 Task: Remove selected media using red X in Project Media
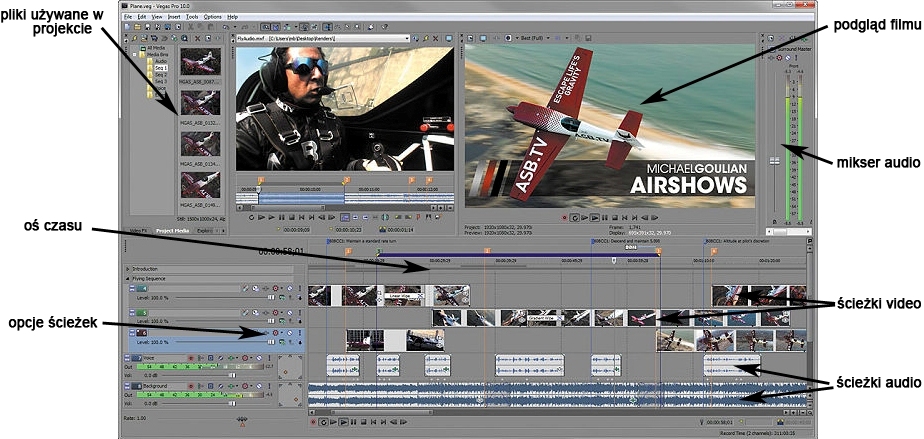point(197,38)
